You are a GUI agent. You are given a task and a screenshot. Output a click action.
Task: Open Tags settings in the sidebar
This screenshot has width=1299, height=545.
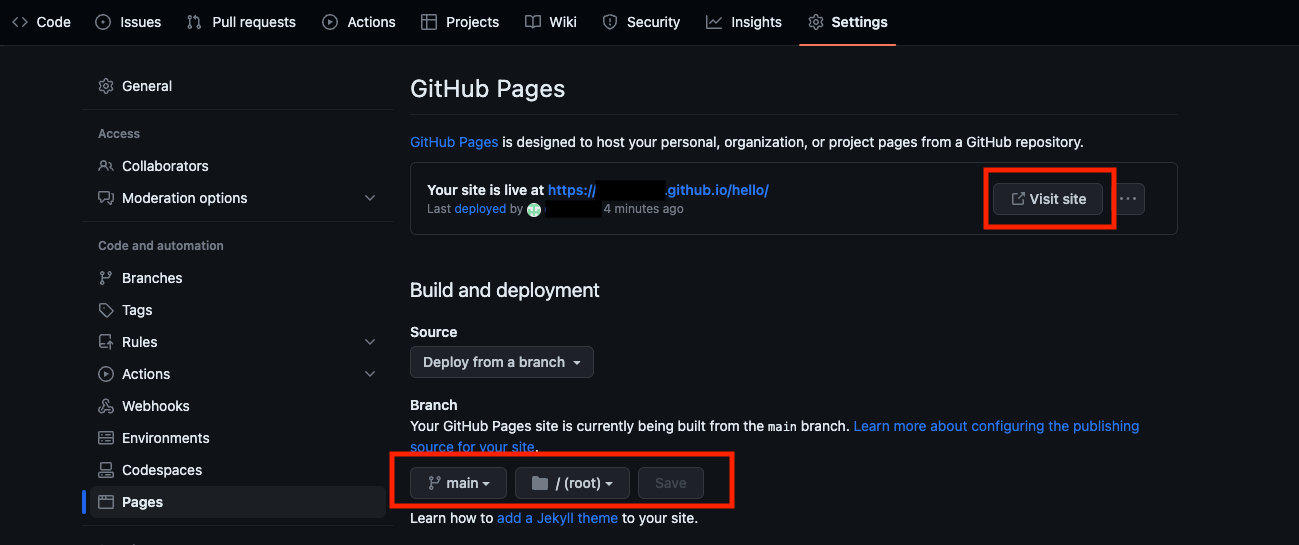point(238,310)
